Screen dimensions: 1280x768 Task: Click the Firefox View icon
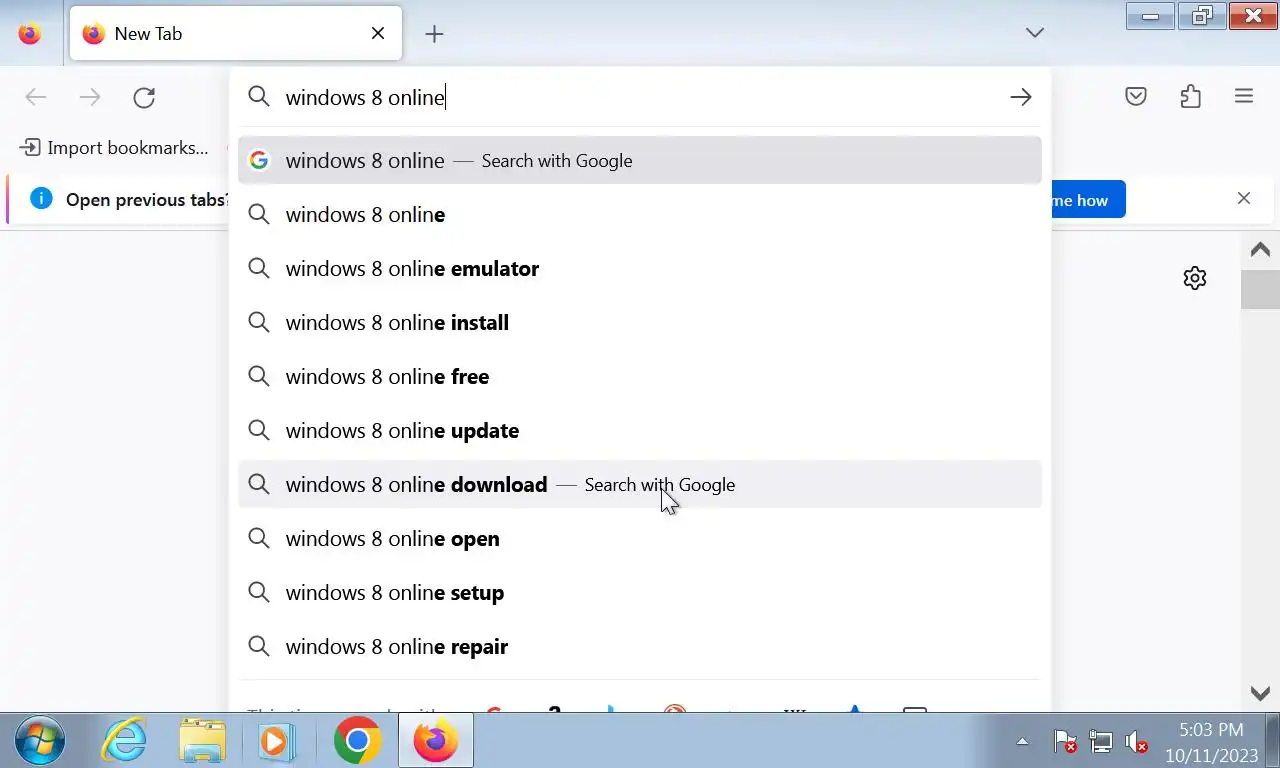[30, 34]
